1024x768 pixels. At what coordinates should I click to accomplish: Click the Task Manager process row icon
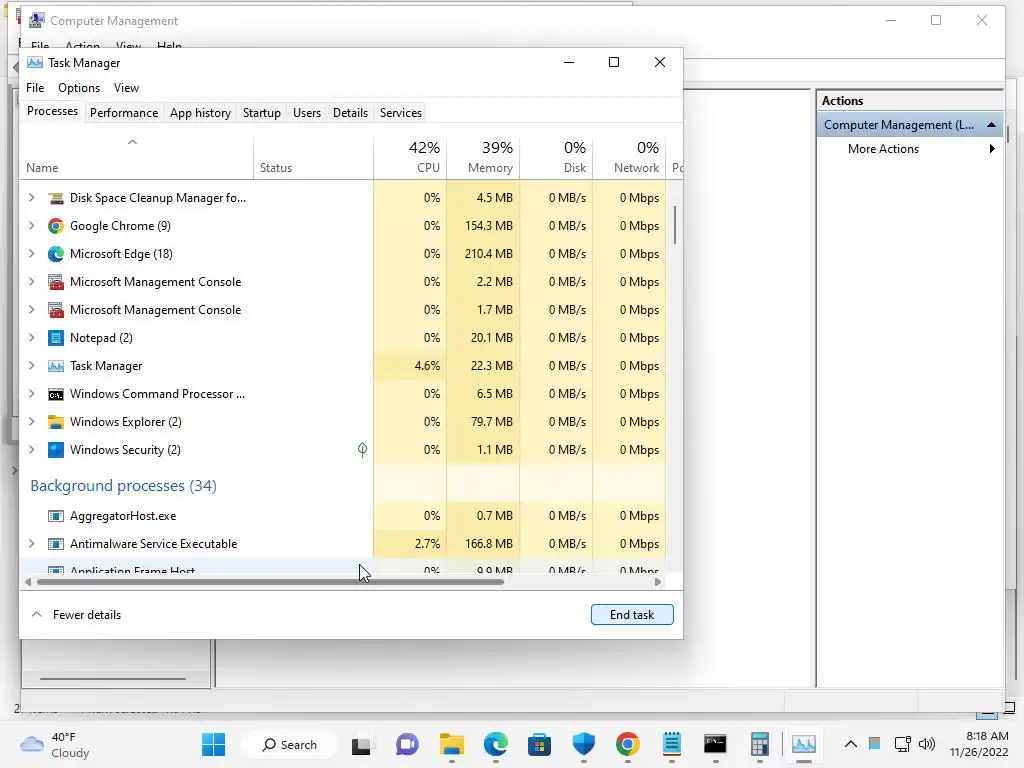click(x=56, y=366)
